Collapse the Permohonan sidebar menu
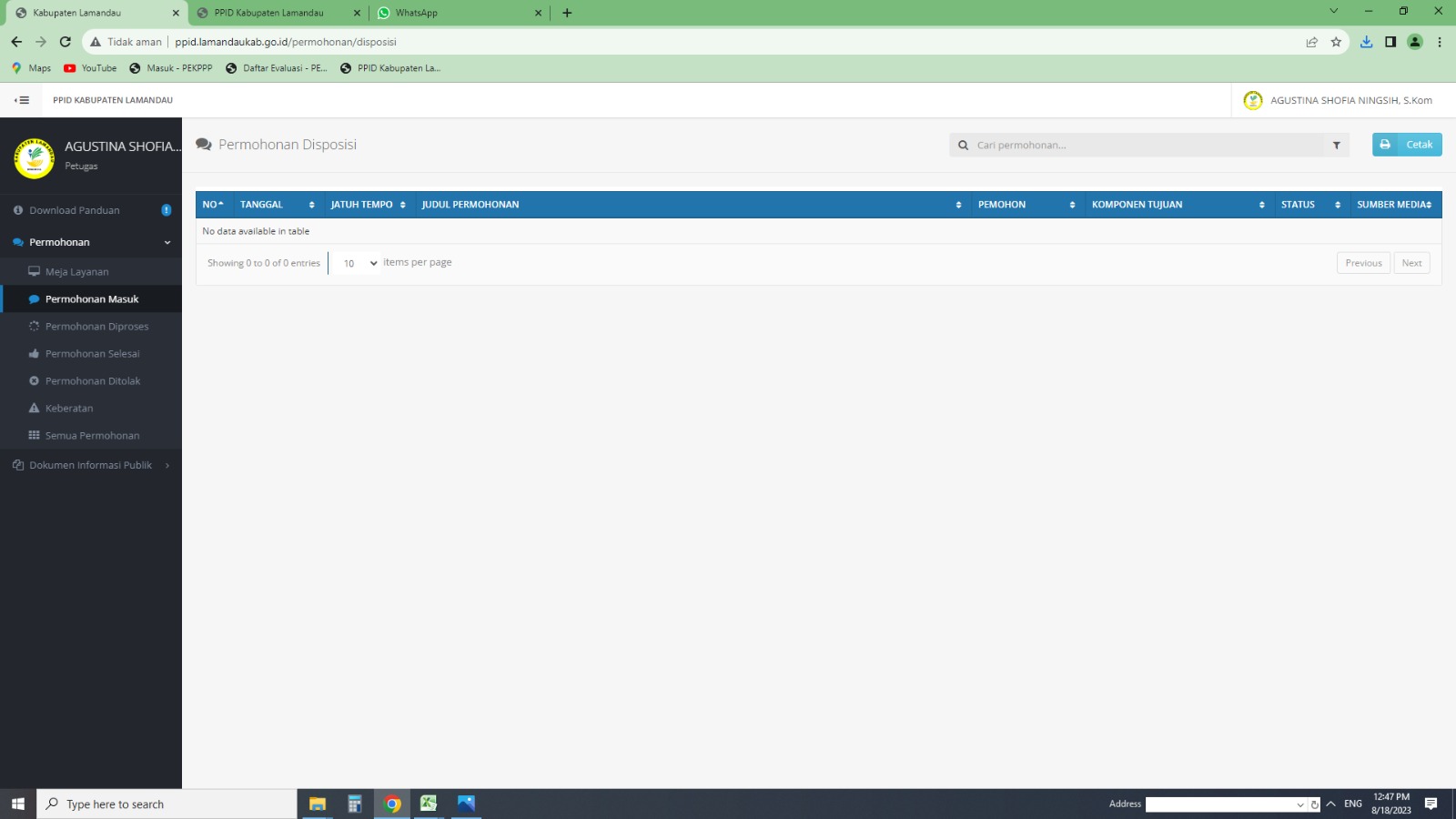This screenshot has width=1456, height=819. point(91,242)
